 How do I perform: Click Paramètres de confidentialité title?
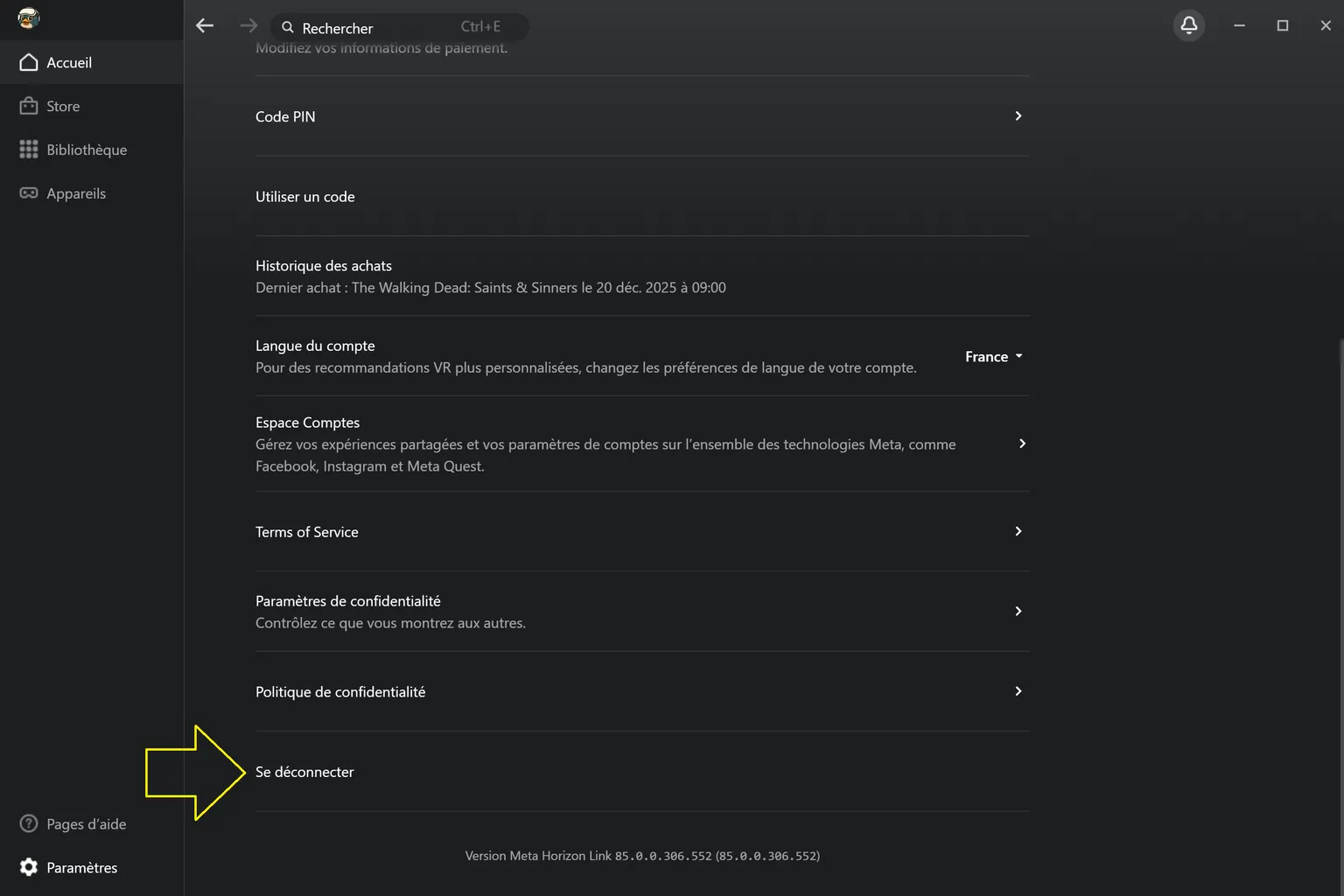[x=348, y=601]
